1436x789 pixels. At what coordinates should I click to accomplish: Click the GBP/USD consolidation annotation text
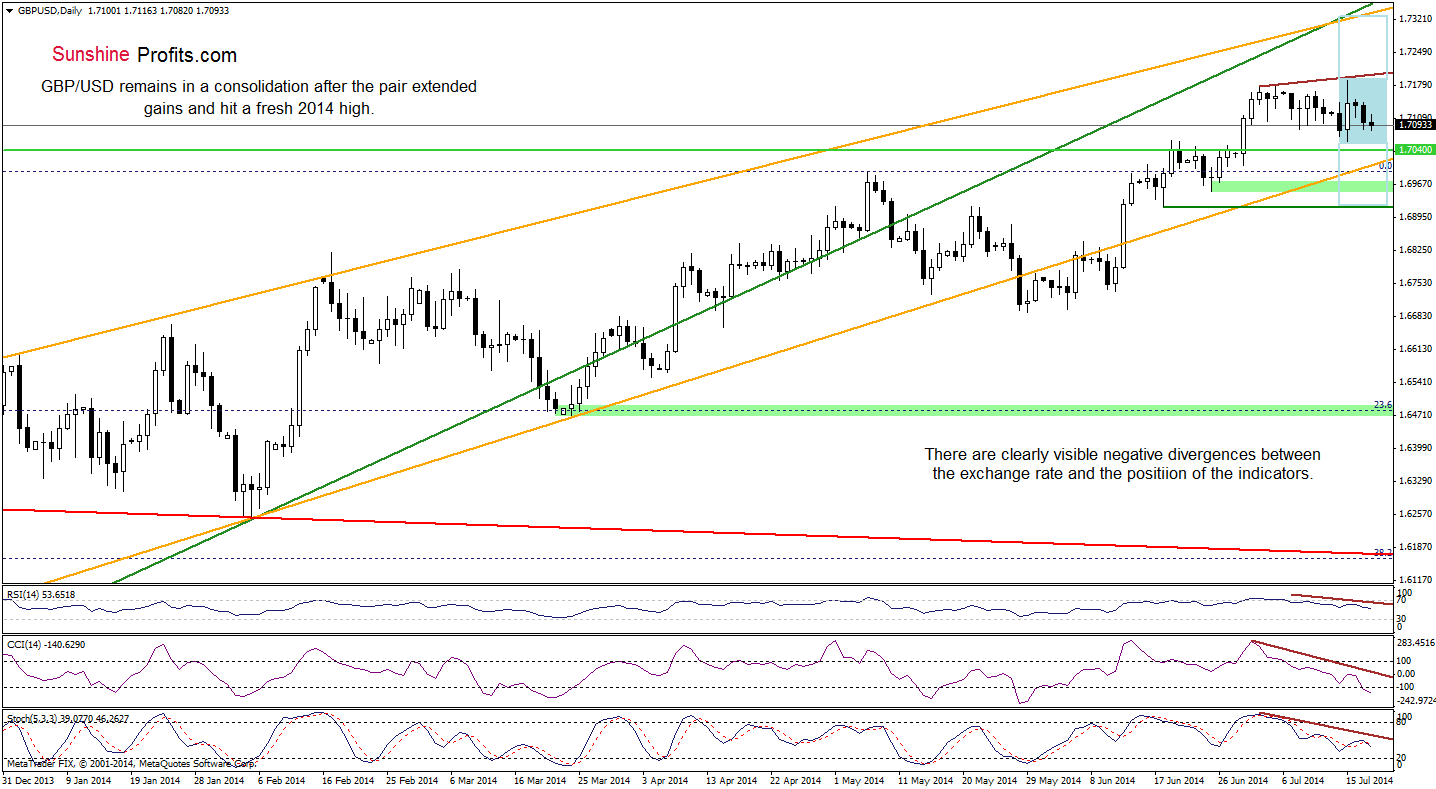[259, 98]
